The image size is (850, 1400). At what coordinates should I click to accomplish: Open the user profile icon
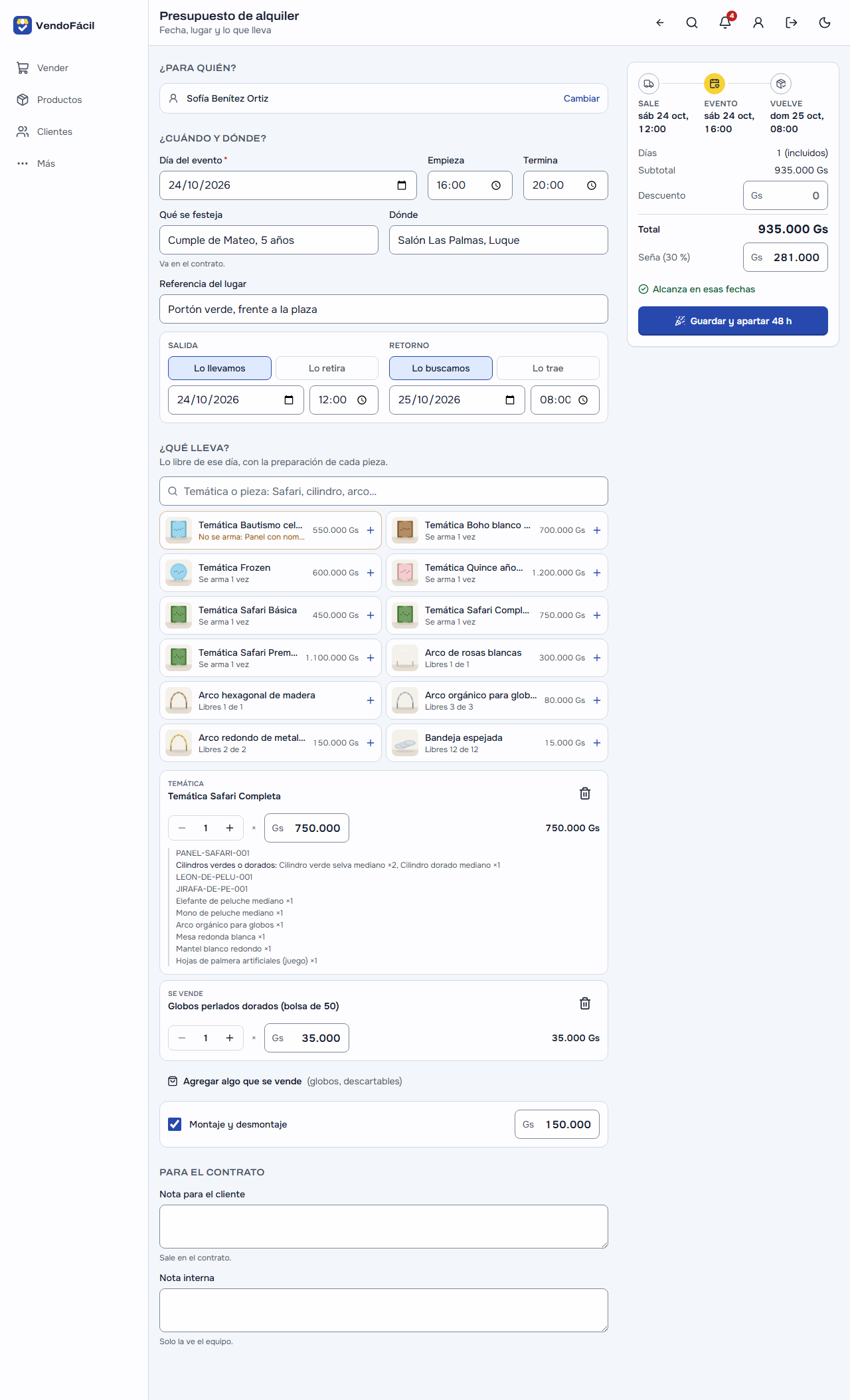(x=758, y=23)
